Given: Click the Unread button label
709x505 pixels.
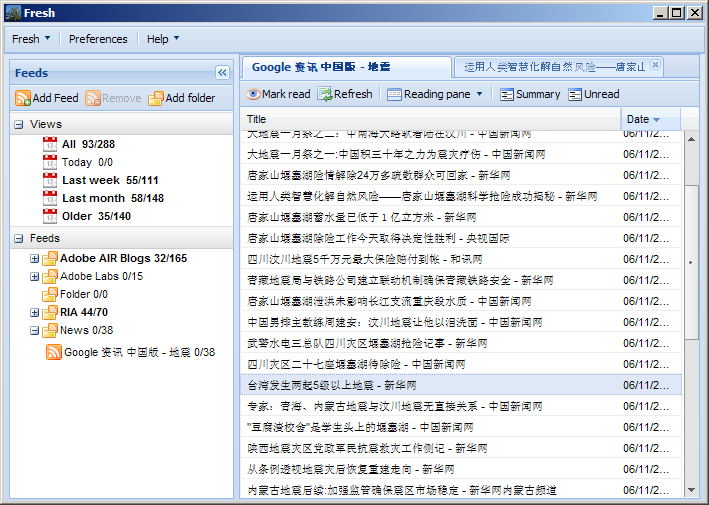Looking at the screenshot, I should point(602,94).
